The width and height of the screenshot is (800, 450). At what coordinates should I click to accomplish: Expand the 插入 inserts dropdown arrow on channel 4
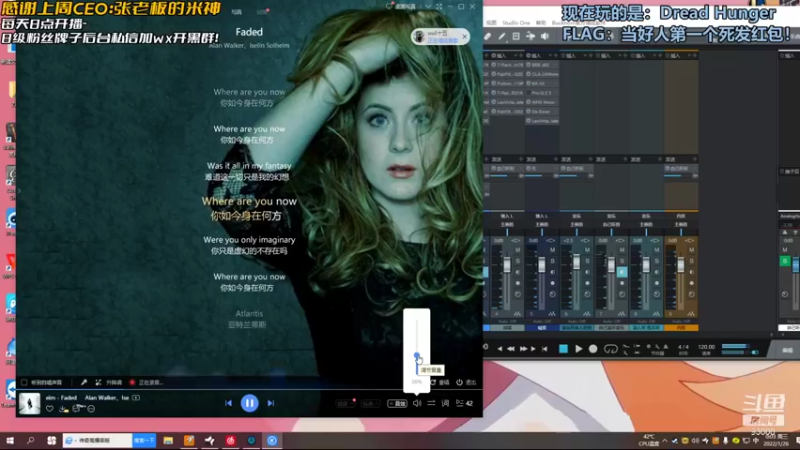point(514,55)
